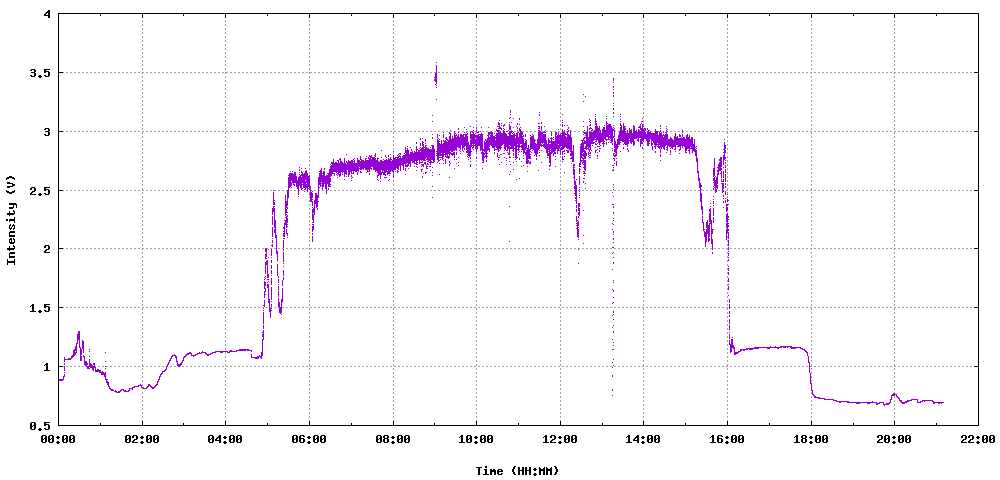This screenshot has height=480, width=1000.
Task: Click the '16:00' time tick label
Action: coord(726,439)
